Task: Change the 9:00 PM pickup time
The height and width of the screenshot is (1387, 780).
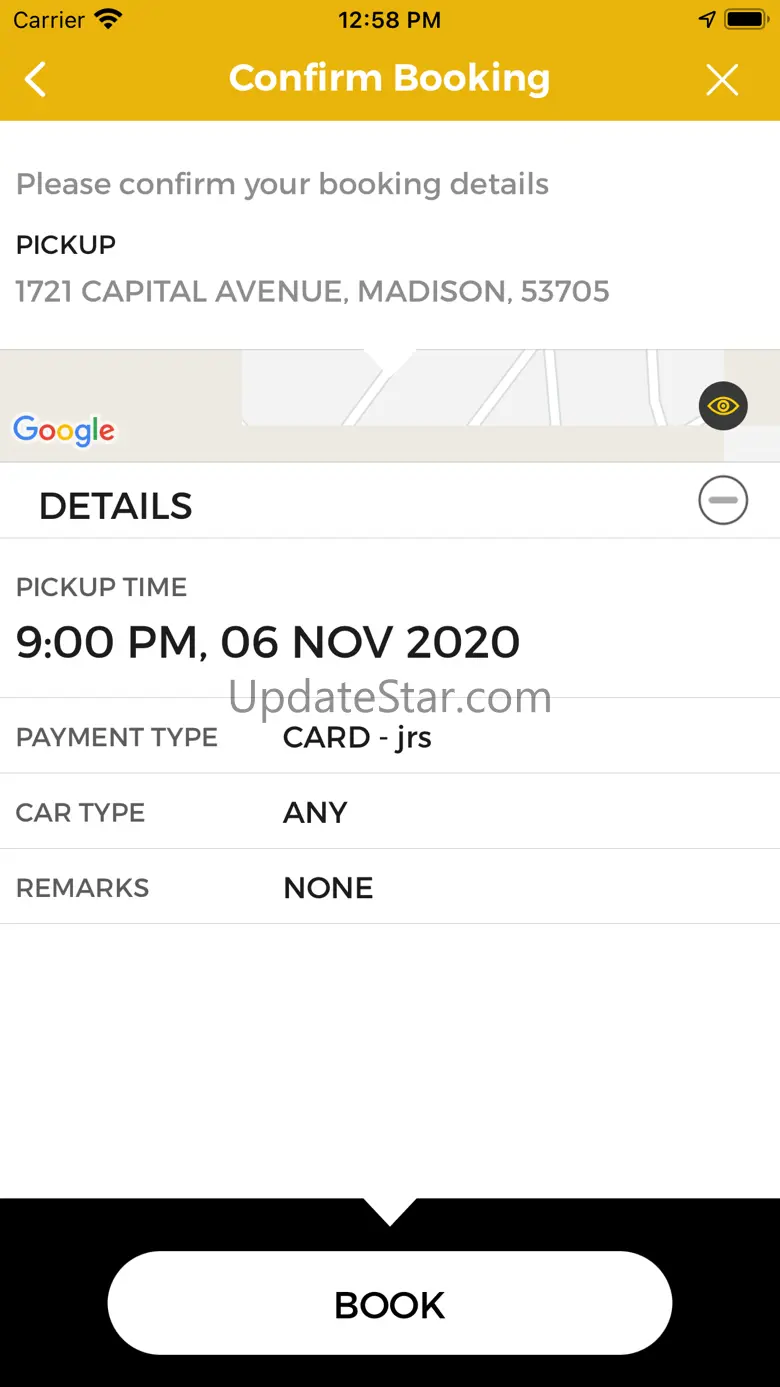Action: click(x=268, y=642)
